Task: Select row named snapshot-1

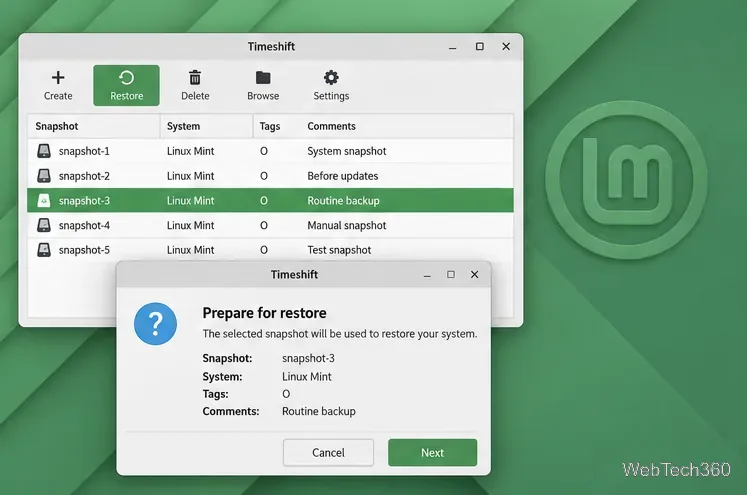Action: (270, 151)
